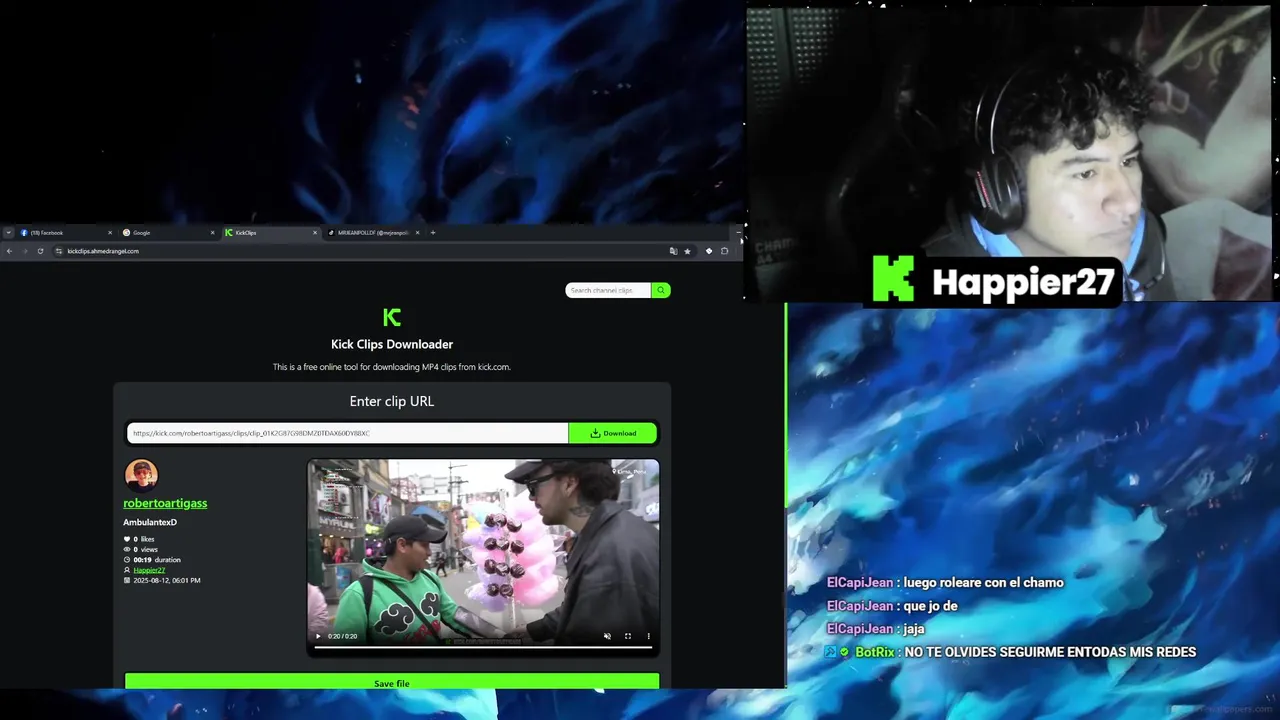
Task: Click the Enter clip URL heading
Action: coord(392,401)
